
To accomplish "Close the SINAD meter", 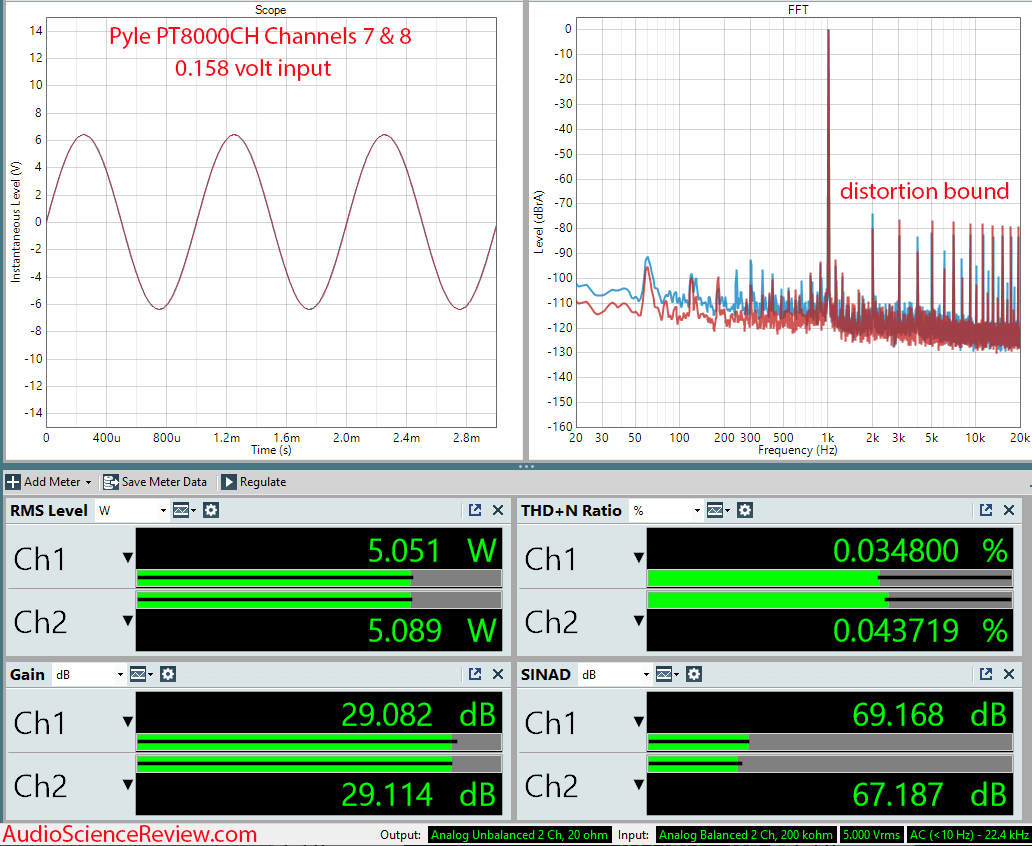I will point(1009,674).
